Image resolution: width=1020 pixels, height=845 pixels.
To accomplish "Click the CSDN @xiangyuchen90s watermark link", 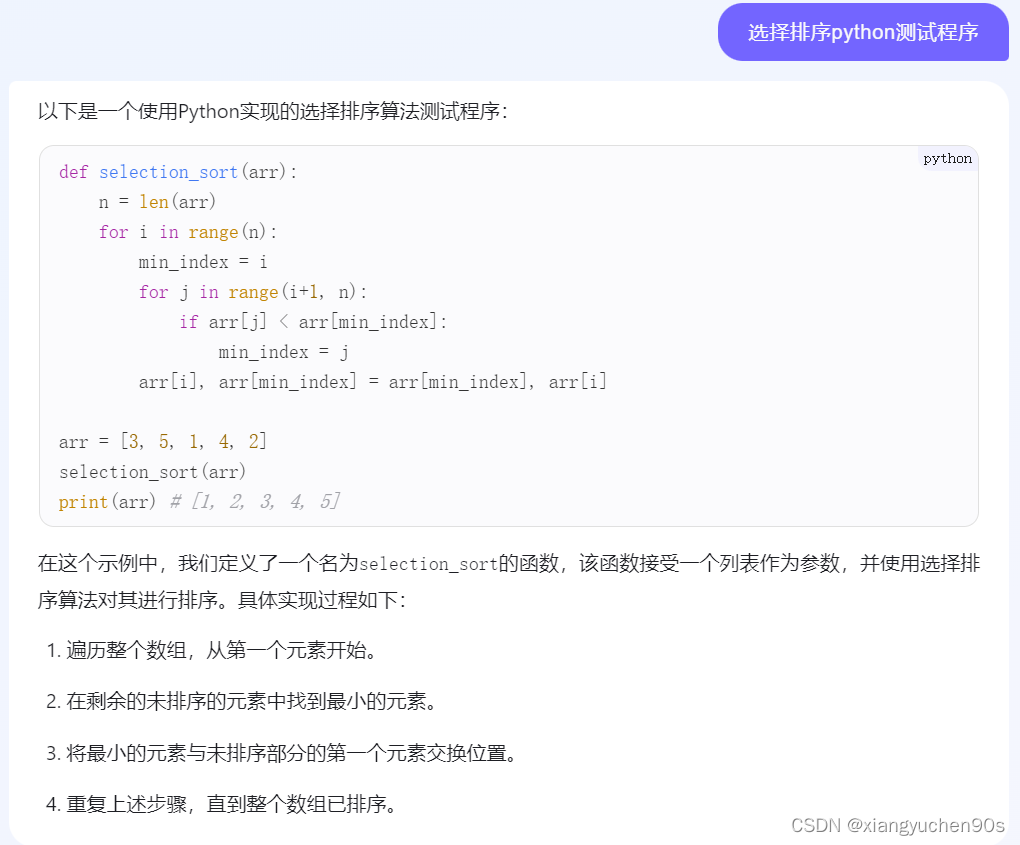I will tap(897, 826).
